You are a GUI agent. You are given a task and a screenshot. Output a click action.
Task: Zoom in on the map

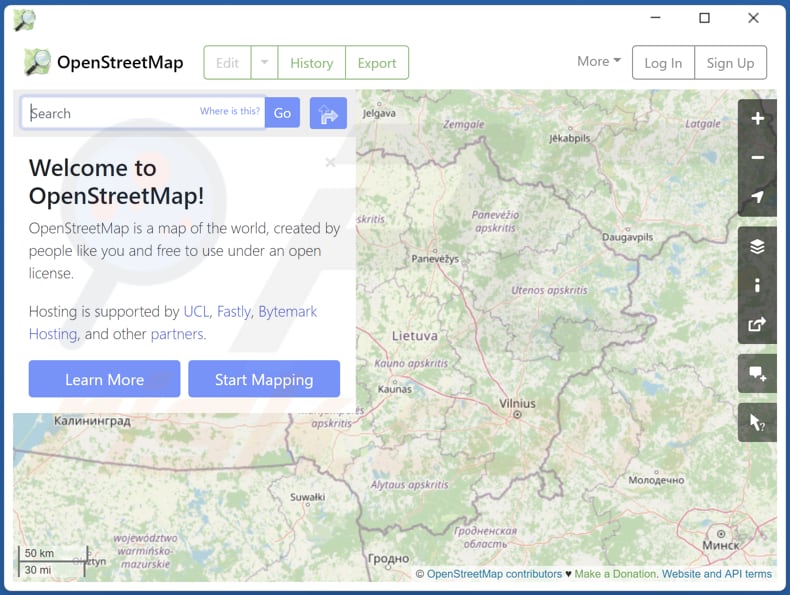(x=757, y=119)
